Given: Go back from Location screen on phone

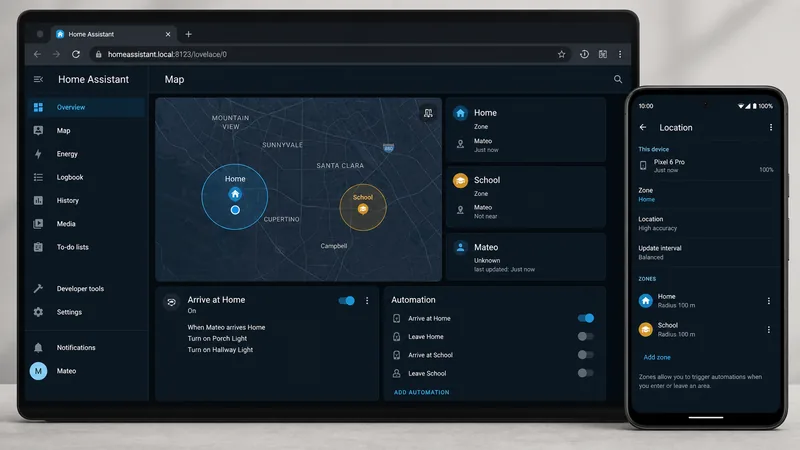Looking at the screenshot, I should tap(643, 128).
